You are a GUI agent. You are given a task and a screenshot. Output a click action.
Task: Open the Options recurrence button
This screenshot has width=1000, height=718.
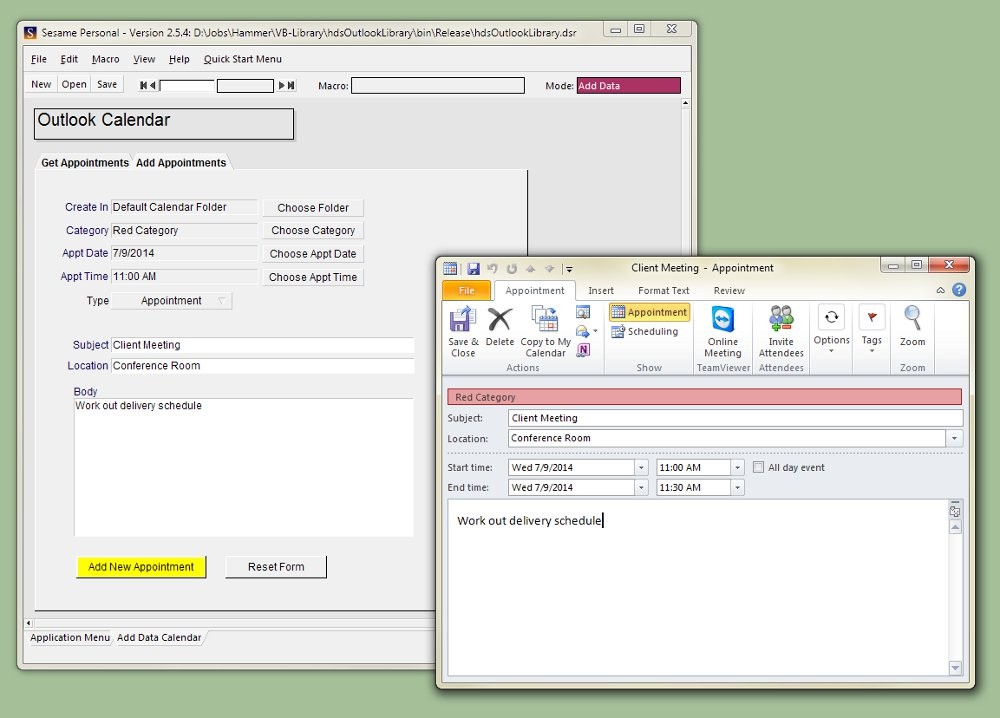click(831, 329)
